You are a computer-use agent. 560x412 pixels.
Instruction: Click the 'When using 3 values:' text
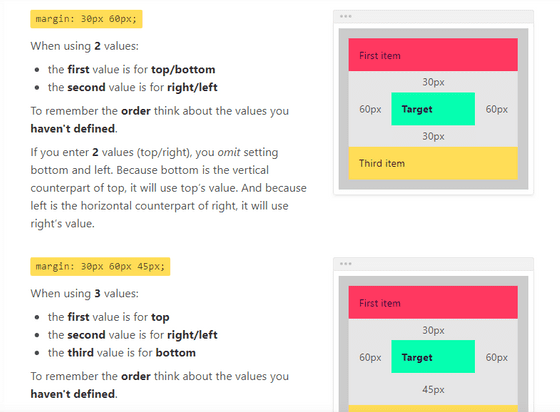(84, 293)
